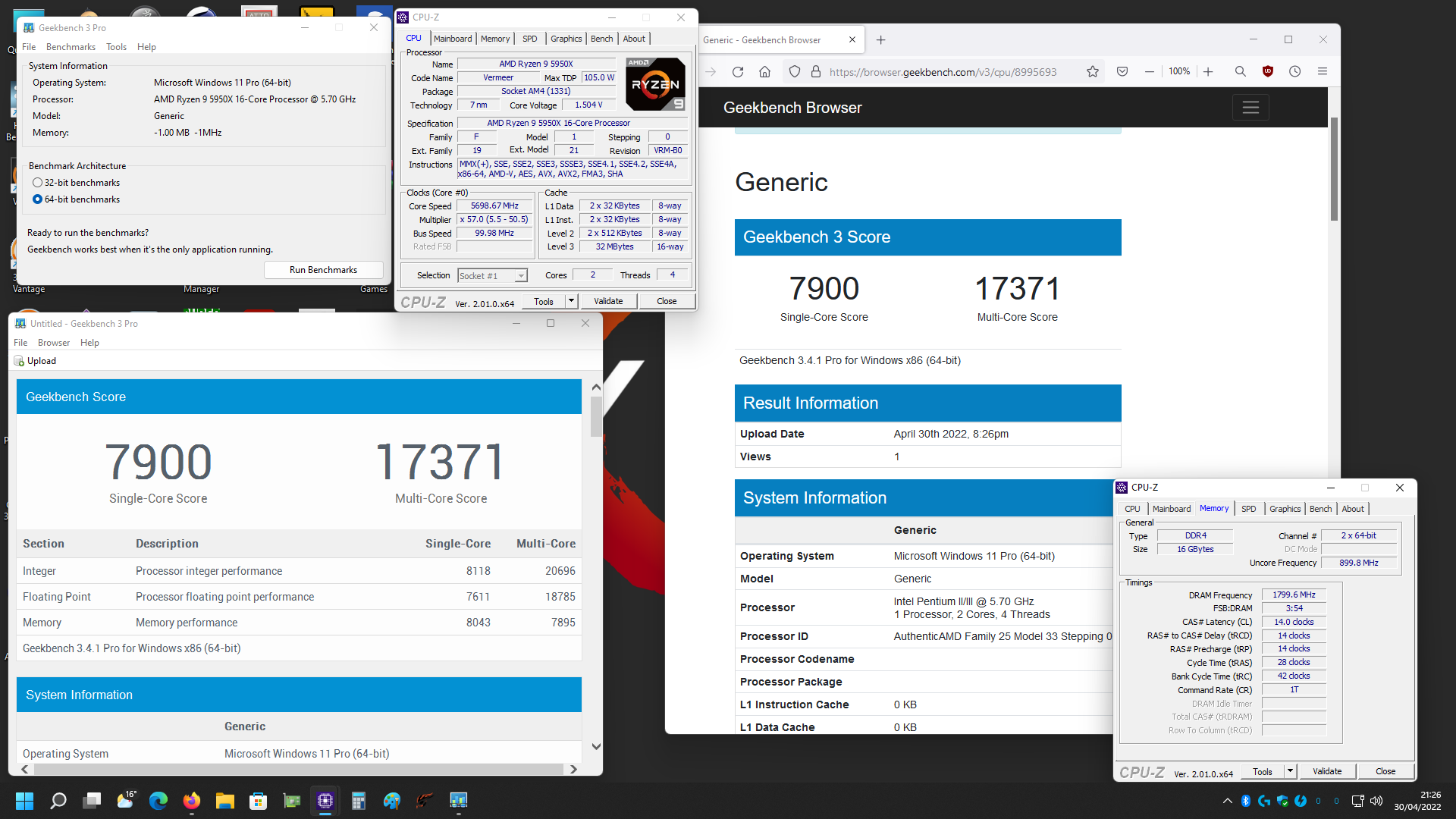This screenshot has height=819, width=1456.
Task: Launch Microsoft Edge from taskbar
Action: point(158,801)
